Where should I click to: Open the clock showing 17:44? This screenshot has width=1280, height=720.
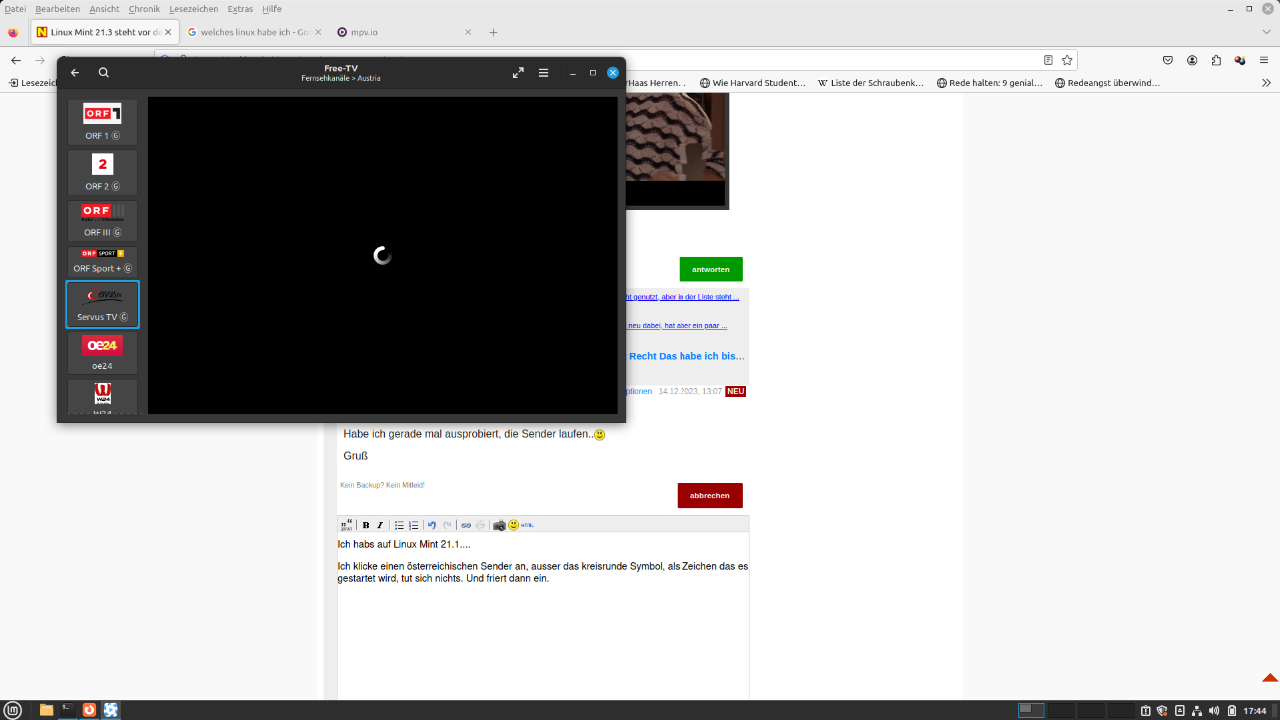tap(1255, 711)
